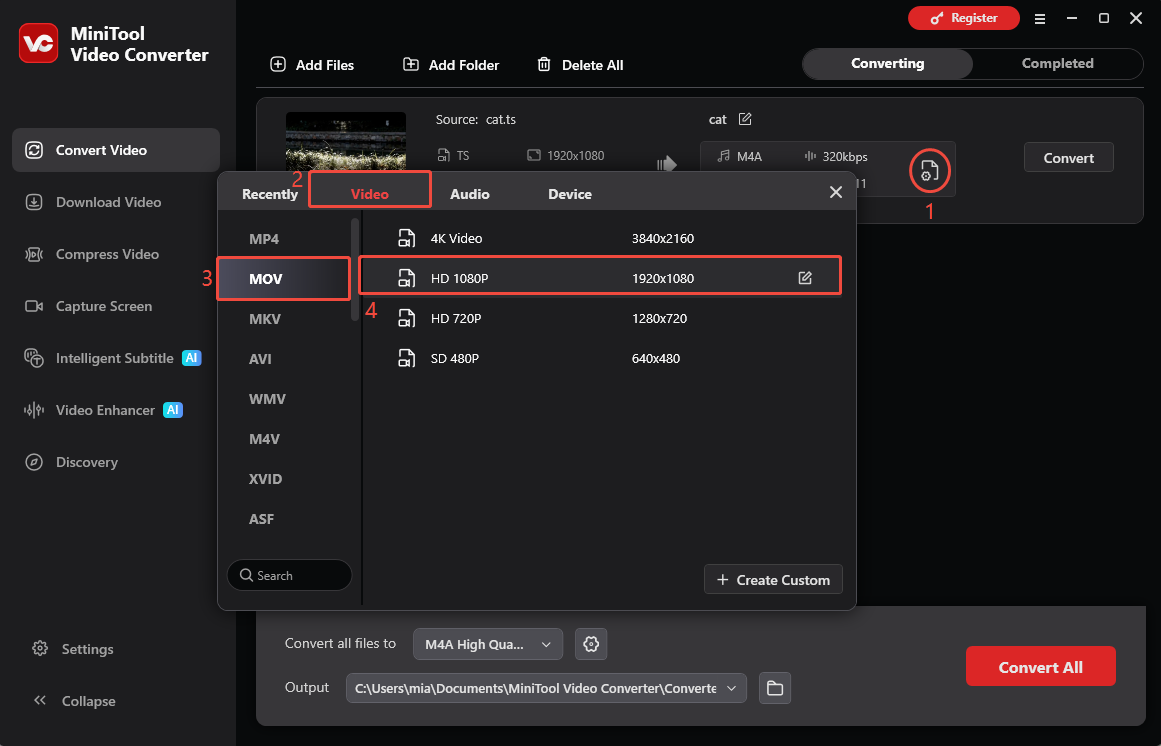
Task: Expand the M4A High Quality format dropdown
Action: point(488,644)
